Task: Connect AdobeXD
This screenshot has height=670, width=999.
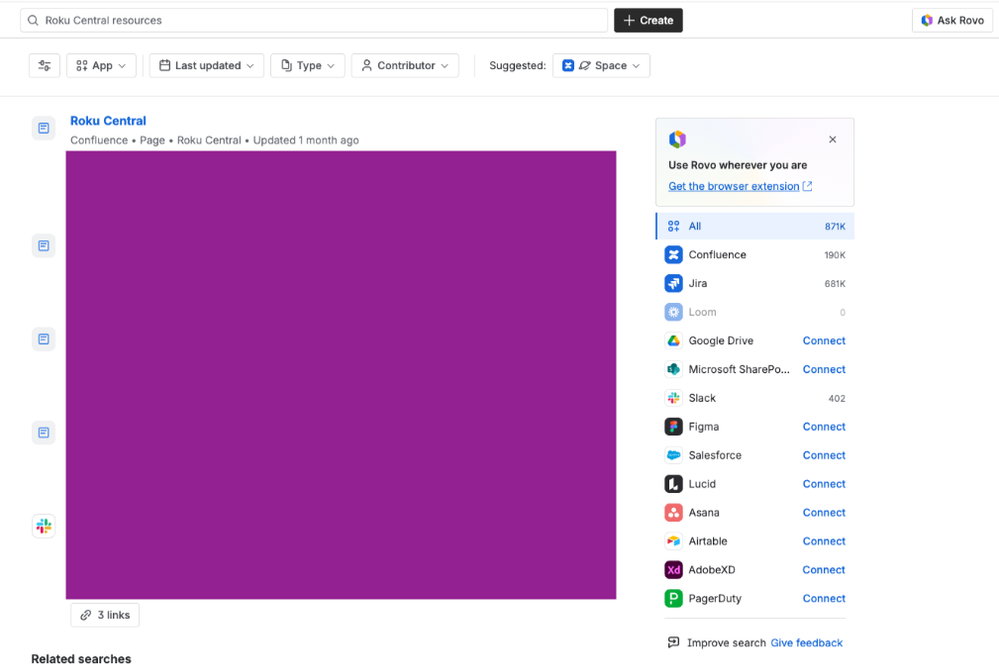Action: pos(824,570)
